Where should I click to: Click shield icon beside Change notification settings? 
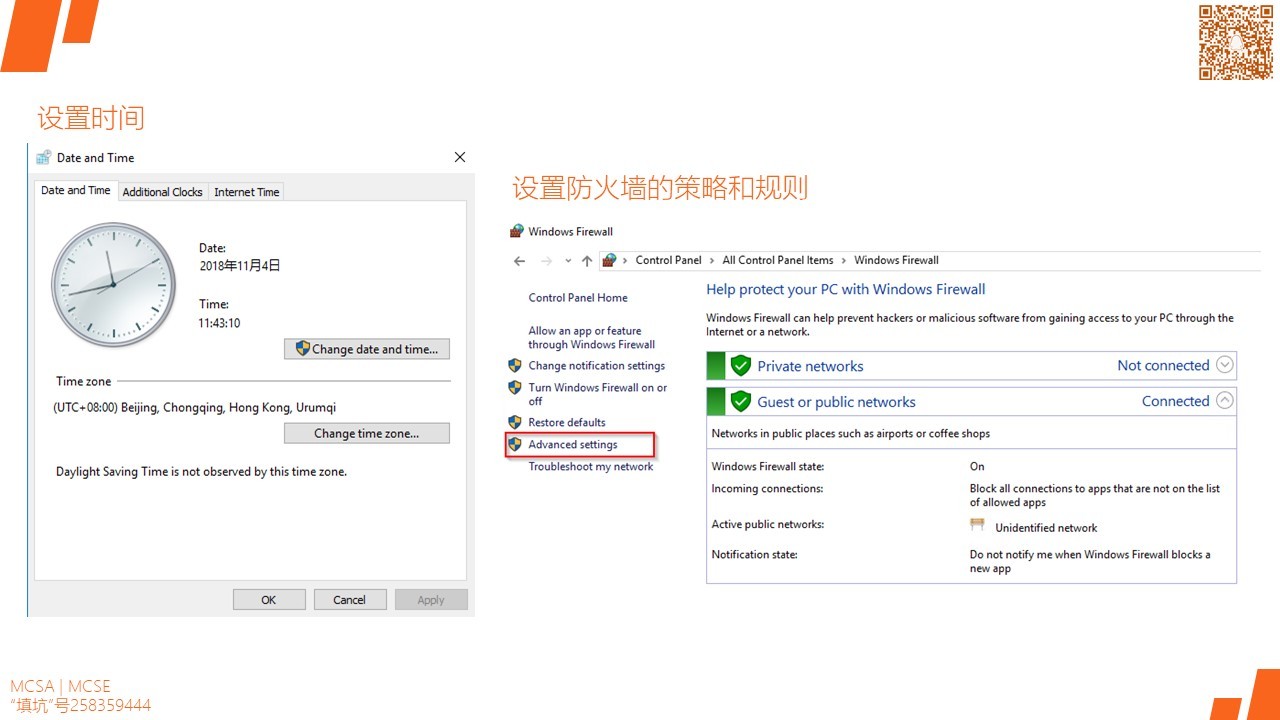click(515, 366)
